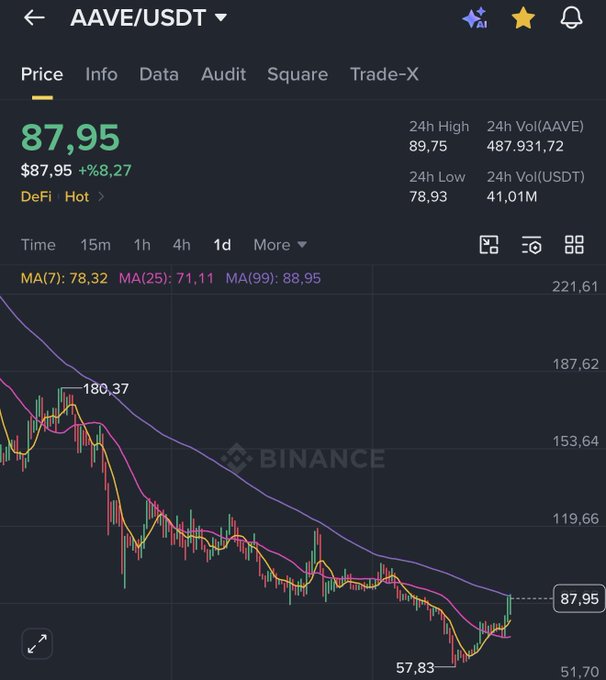Click the 24h Vol(USDT) value 41,01M
Screen dimensions: 606x680
(512, 196)
